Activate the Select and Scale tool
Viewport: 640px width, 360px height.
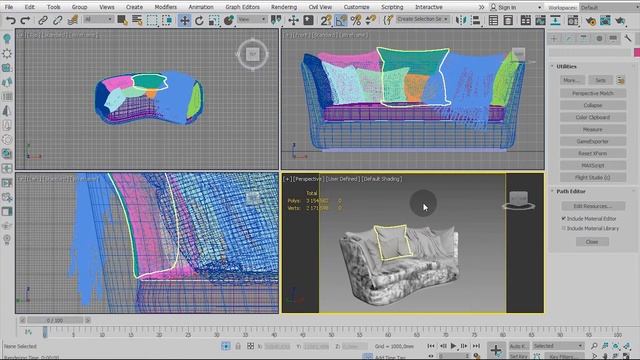[x=214, y=20]
